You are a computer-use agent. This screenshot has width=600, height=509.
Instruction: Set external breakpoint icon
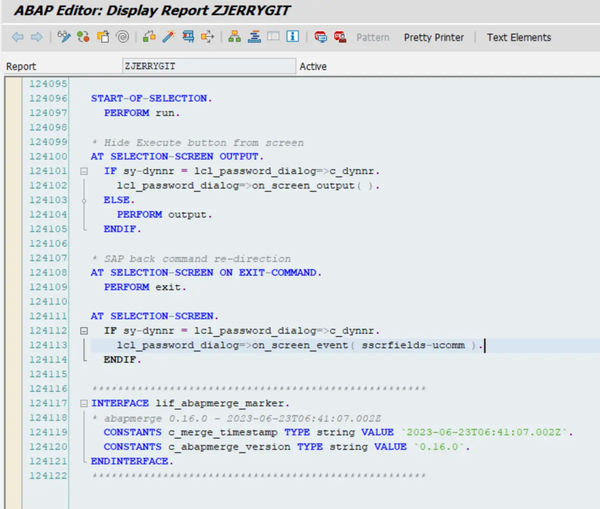(340, 37)
